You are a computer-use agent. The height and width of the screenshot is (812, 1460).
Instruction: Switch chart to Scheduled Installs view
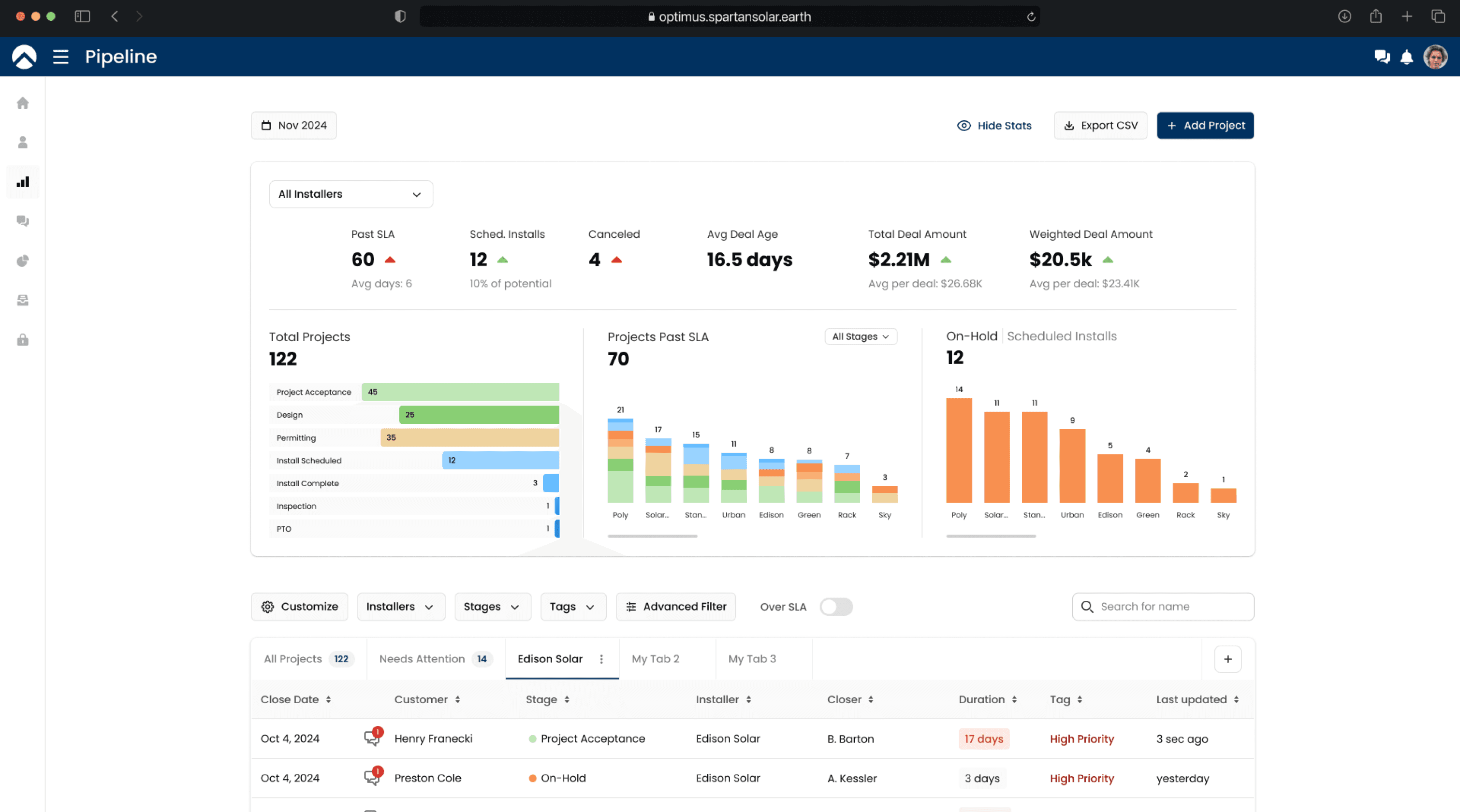pos(1062,336)
